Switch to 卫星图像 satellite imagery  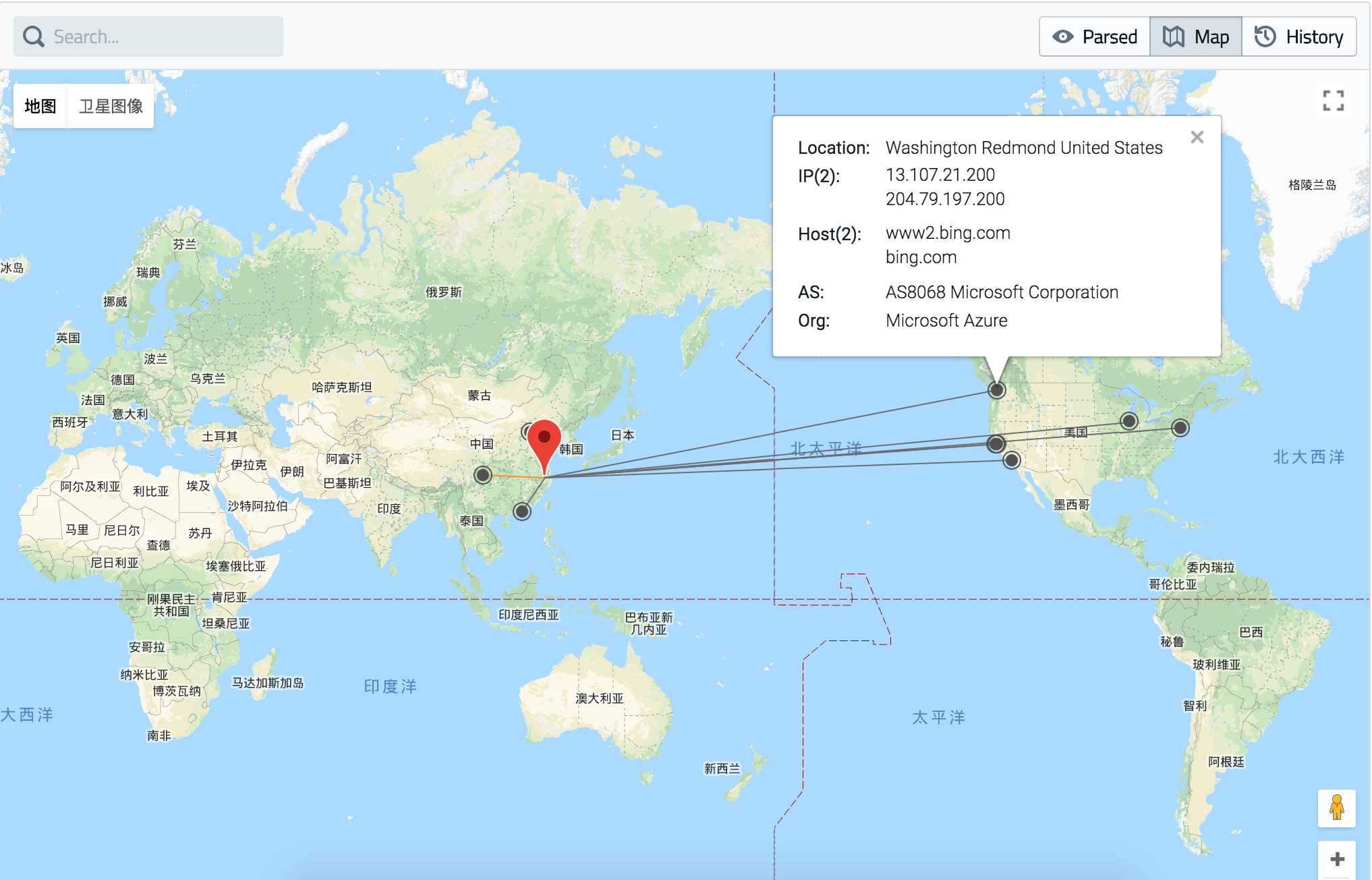tap(111, 106)
